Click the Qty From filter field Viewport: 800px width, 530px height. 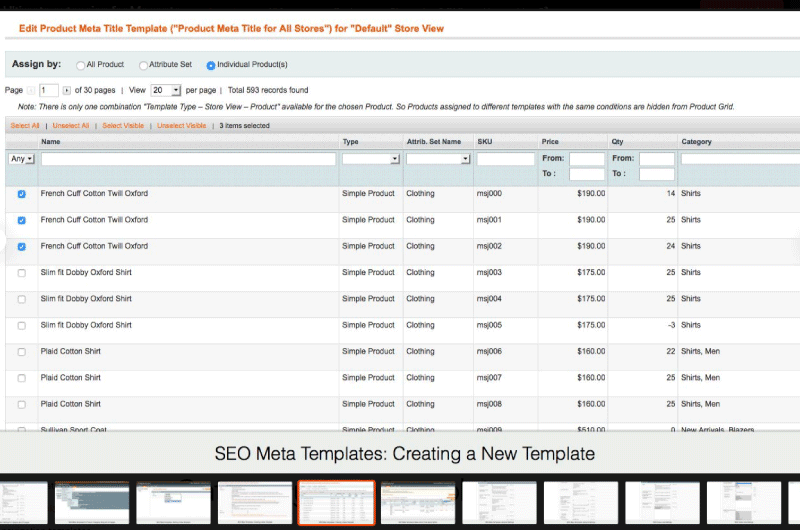click(657, 159)
